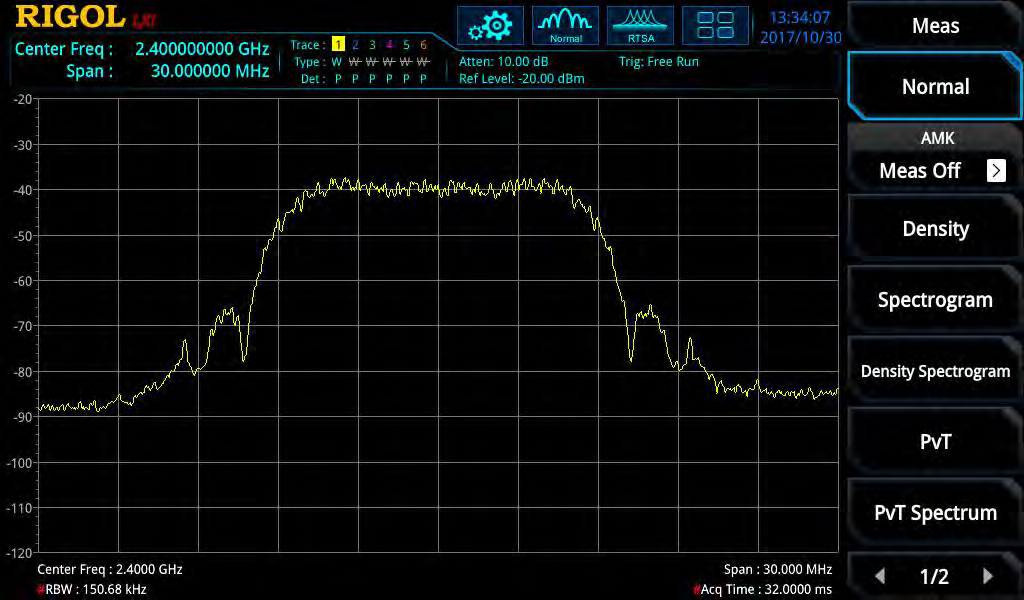Expand the AMK Meas Off submenu arrow
Image resolution: width=1024 pixels, height=600 pixels.
coord(996,170)
